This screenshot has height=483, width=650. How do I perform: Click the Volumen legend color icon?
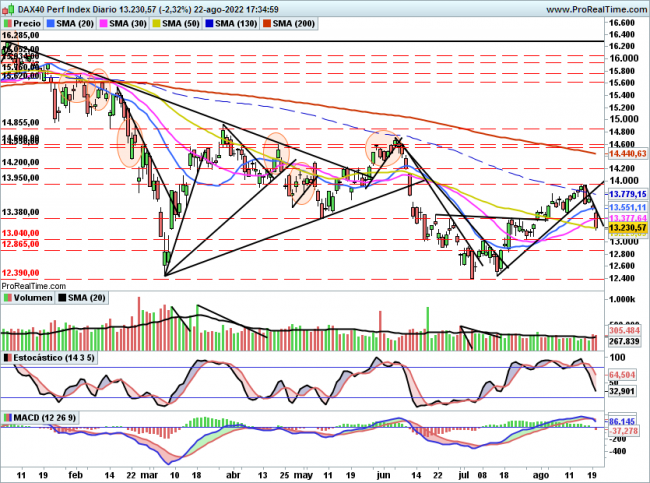[x=7, y=297]
